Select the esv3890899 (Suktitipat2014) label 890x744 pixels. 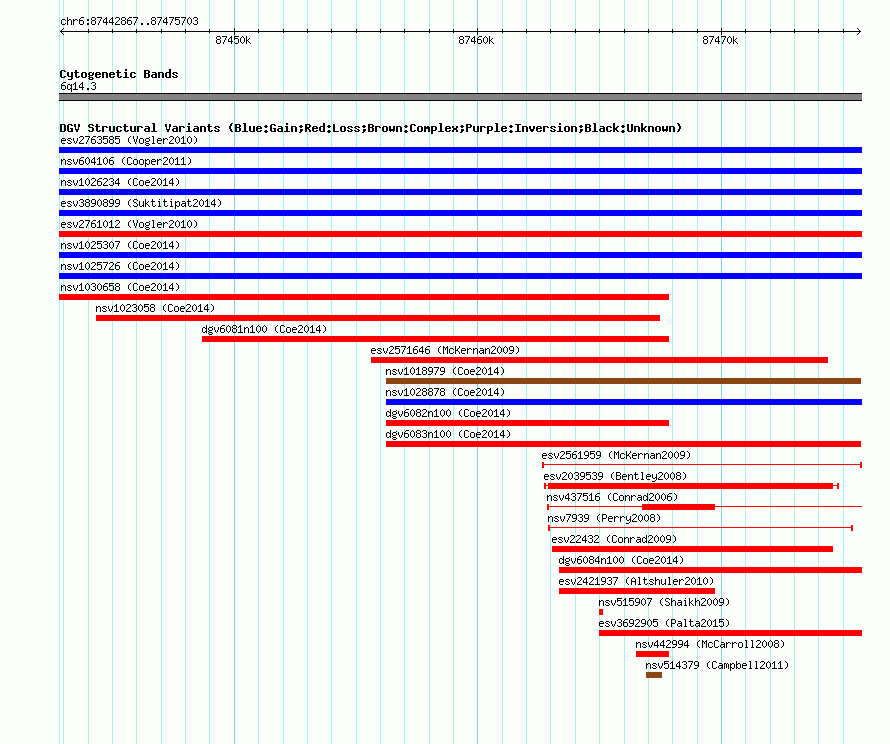(141, 203)
